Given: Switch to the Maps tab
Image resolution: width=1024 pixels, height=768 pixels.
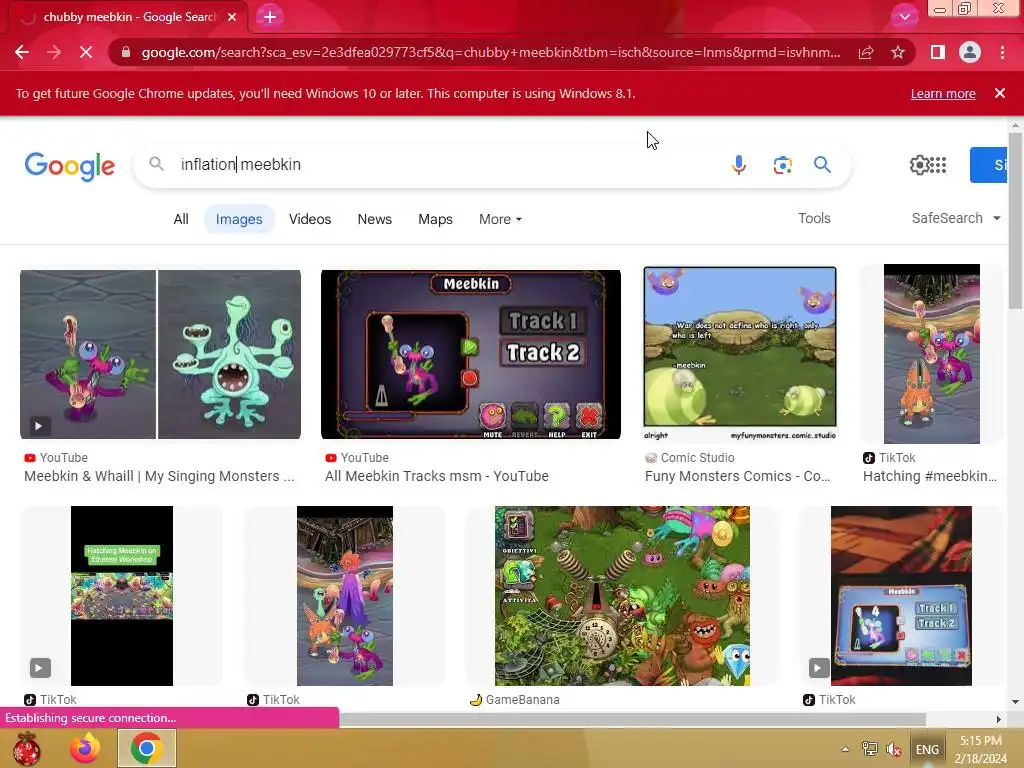Looking at the screenshot, I should 435,219.
